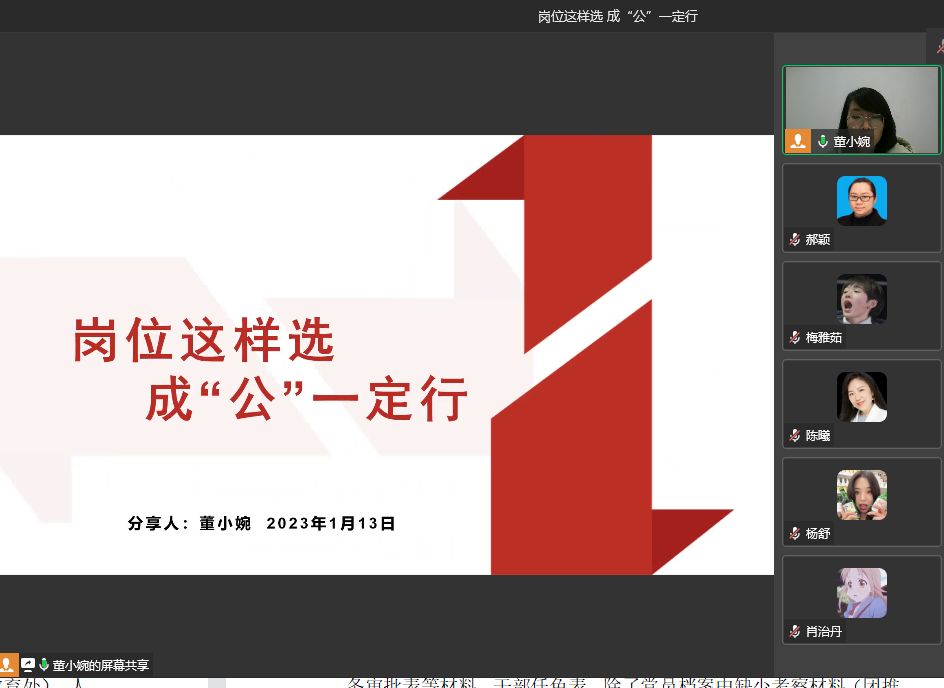Click the muted mic icon beside 肖治丹

[x=794, y=632]
